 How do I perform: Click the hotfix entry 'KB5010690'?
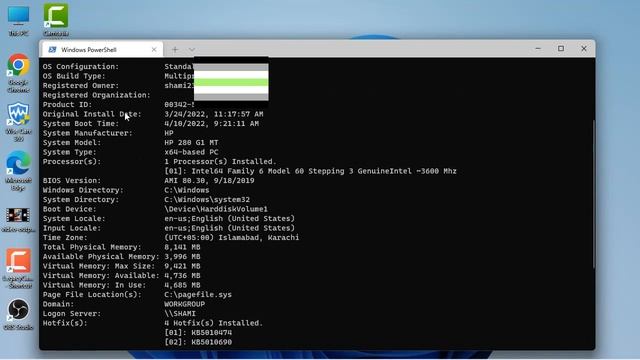click(x=211, y=342)
